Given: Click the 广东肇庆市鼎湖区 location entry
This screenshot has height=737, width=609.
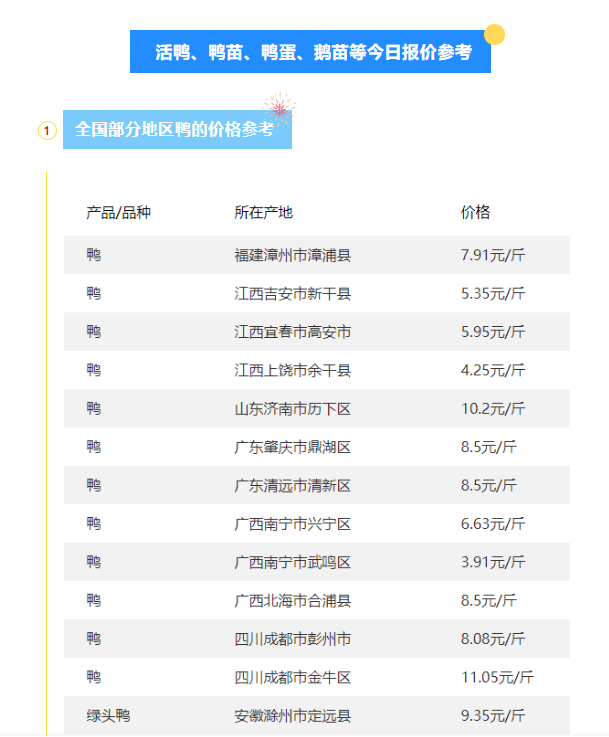Looking at the screenshot, I should click(x=292, y=447).
